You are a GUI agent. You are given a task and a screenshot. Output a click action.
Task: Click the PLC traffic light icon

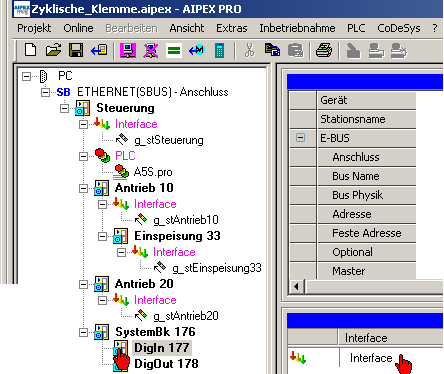click(x=102, y=156)
